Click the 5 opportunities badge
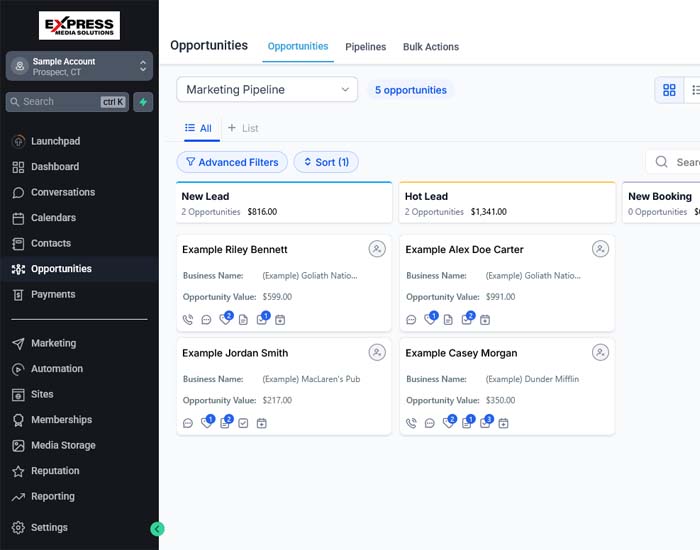This screenshot has width=700, height=550. (x=411, y=90)
